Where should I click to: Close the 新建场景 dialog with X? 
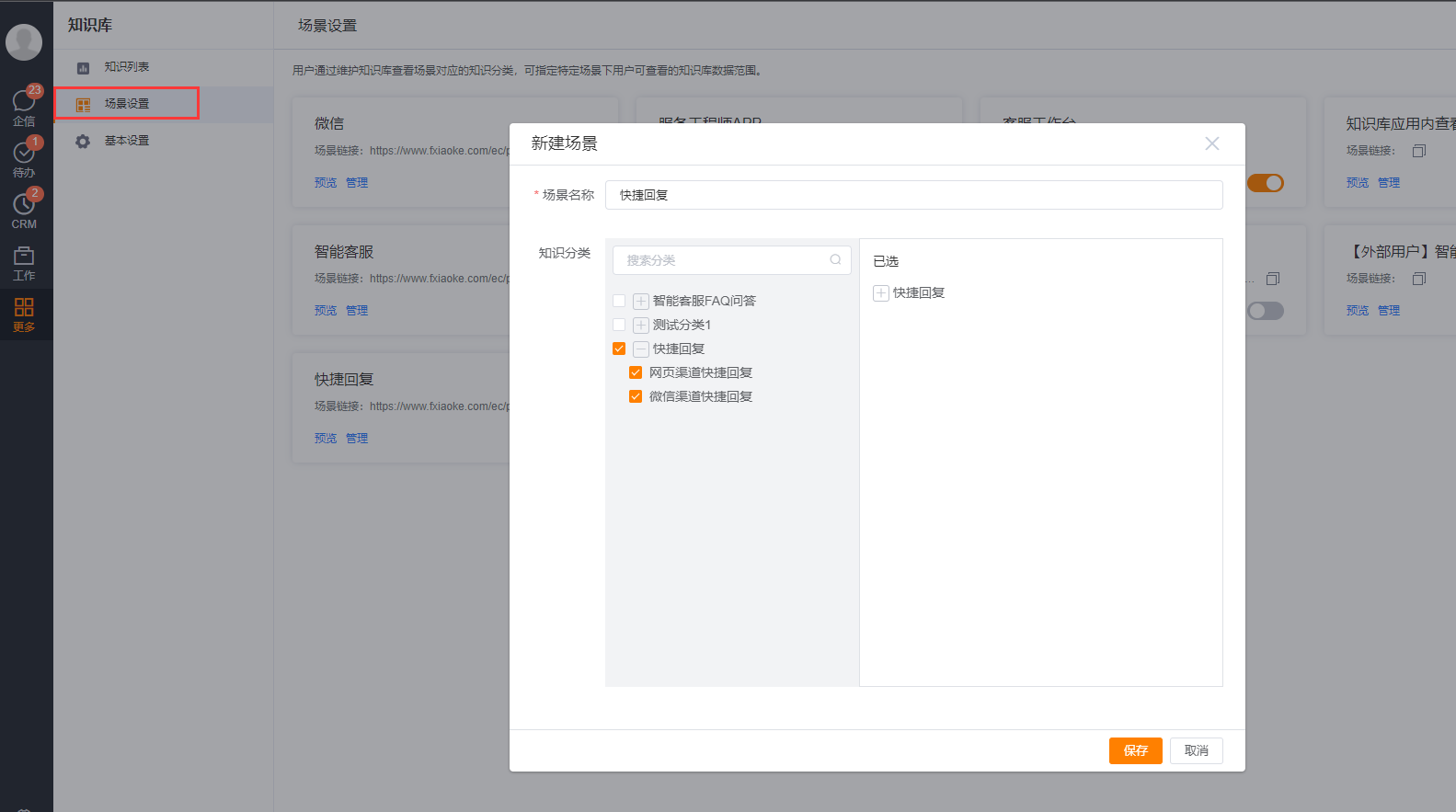coord(1212,143)
